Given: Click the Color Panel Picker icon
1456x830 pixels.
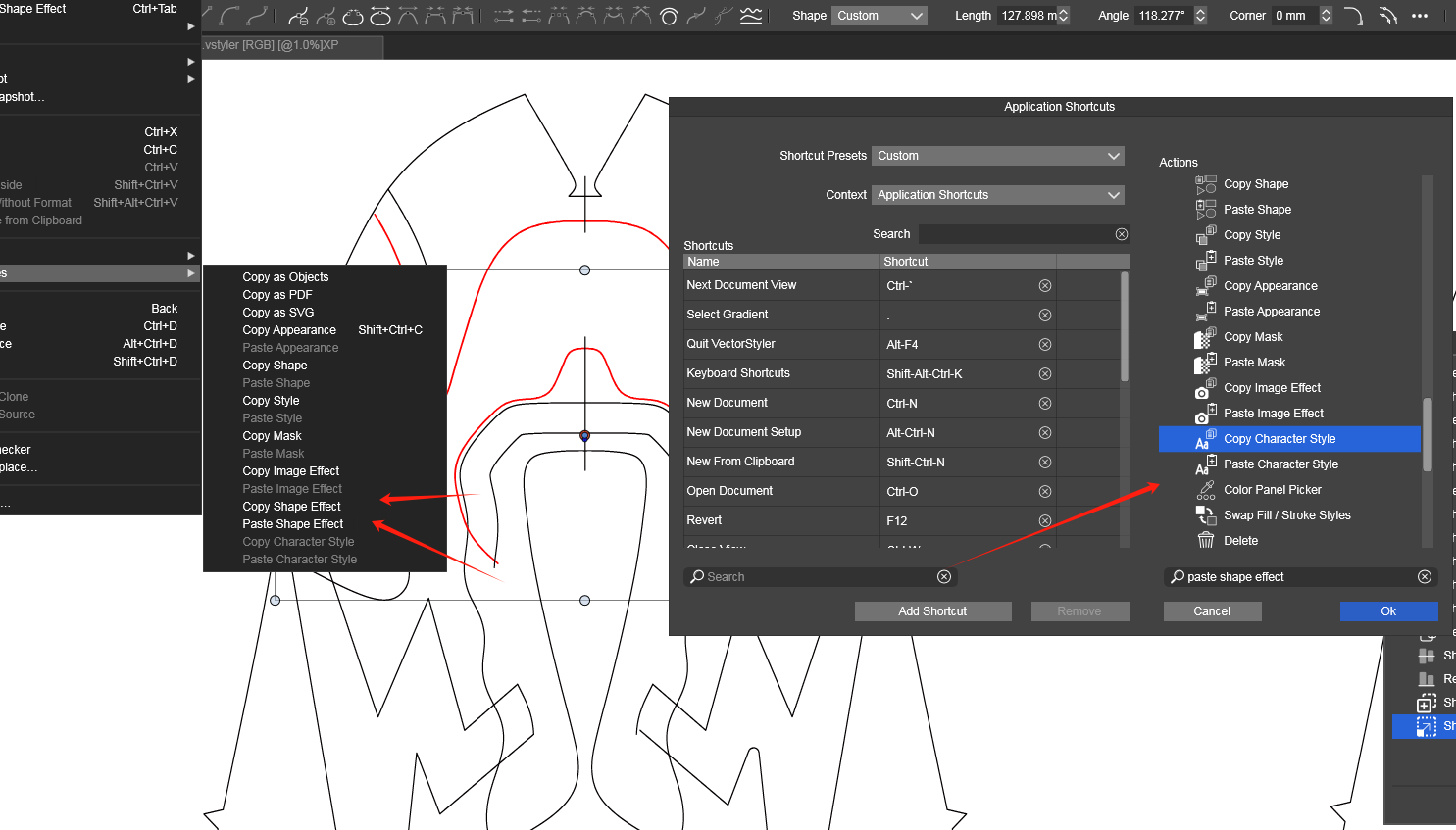Looking at the screenshot, I should (1205, 490).
